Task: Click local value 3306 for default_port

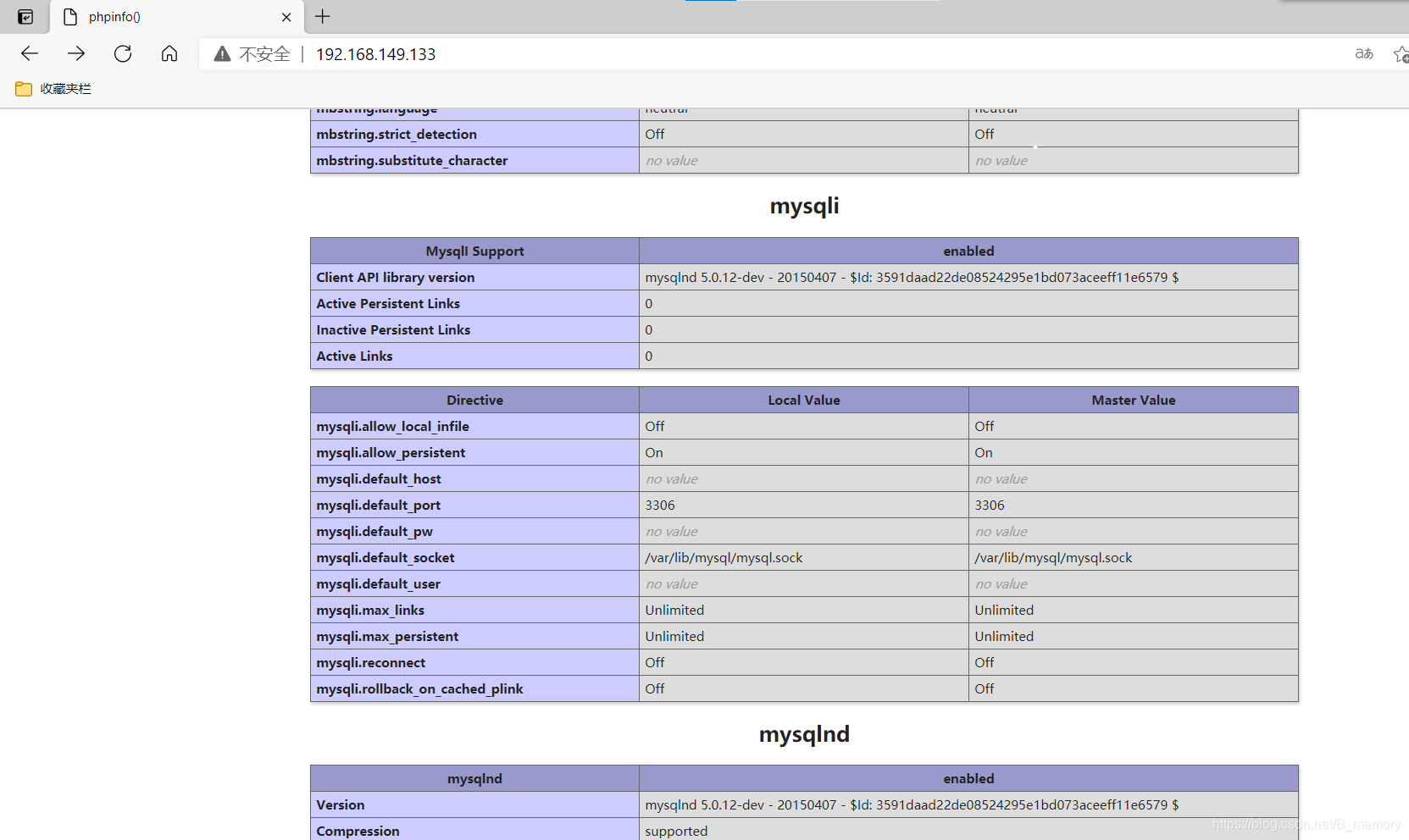Action: 660,506
